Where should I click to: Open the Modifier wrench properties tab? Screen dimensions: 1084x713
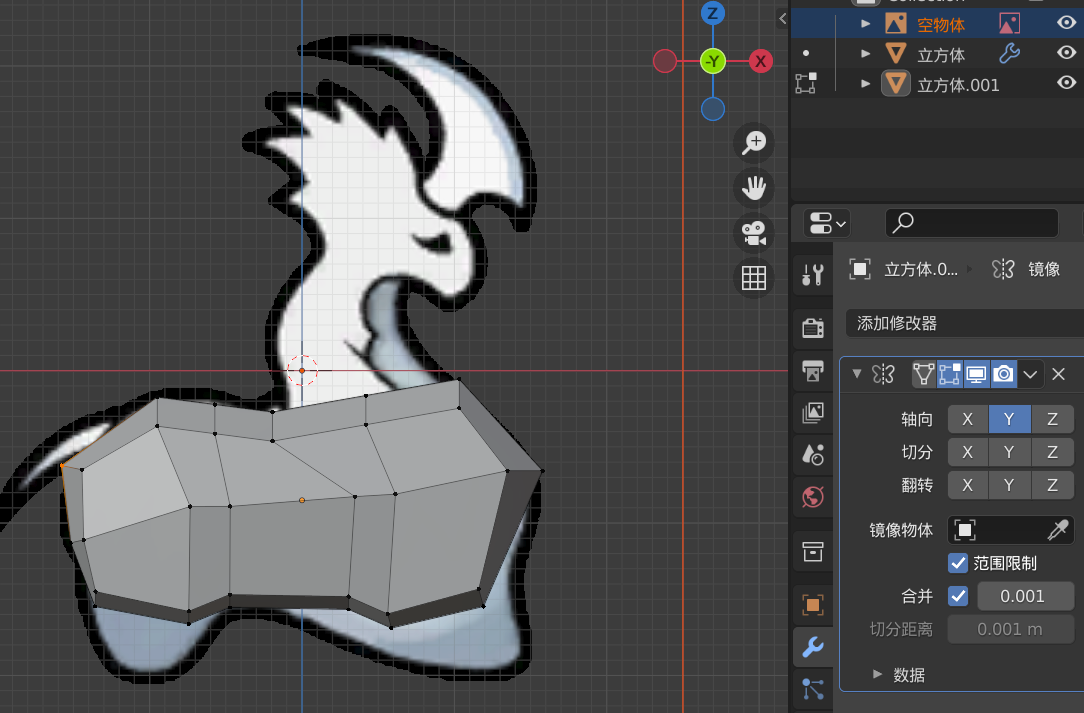point(813,647)
